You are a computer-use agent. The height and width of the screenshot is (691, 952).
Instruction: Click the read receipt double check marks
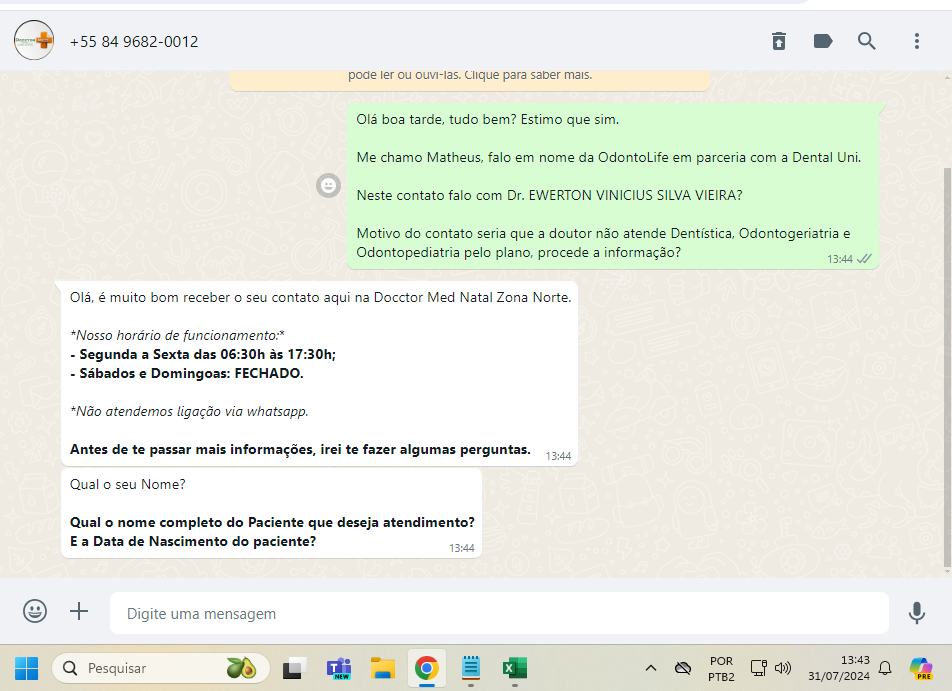click(863, 259)
